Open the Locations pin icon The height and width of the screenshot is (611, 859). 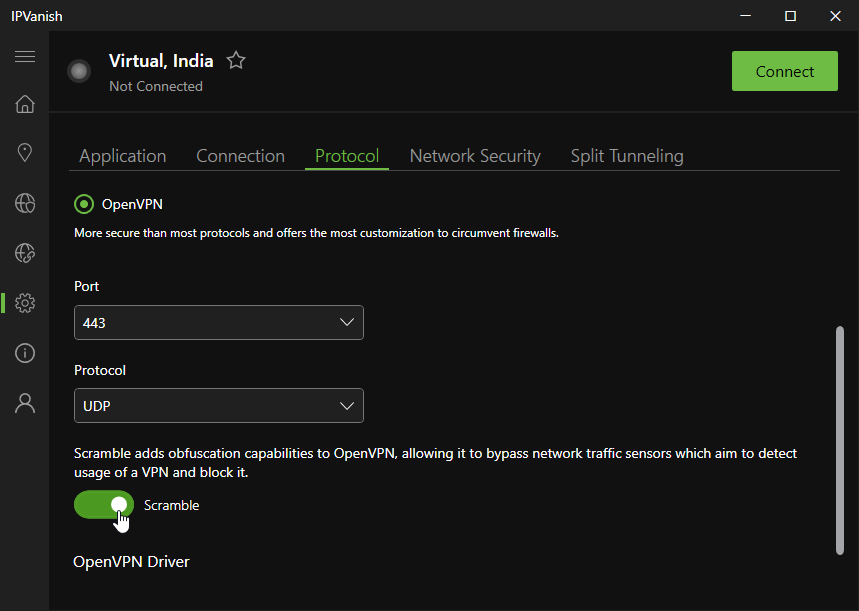(25, 152)
